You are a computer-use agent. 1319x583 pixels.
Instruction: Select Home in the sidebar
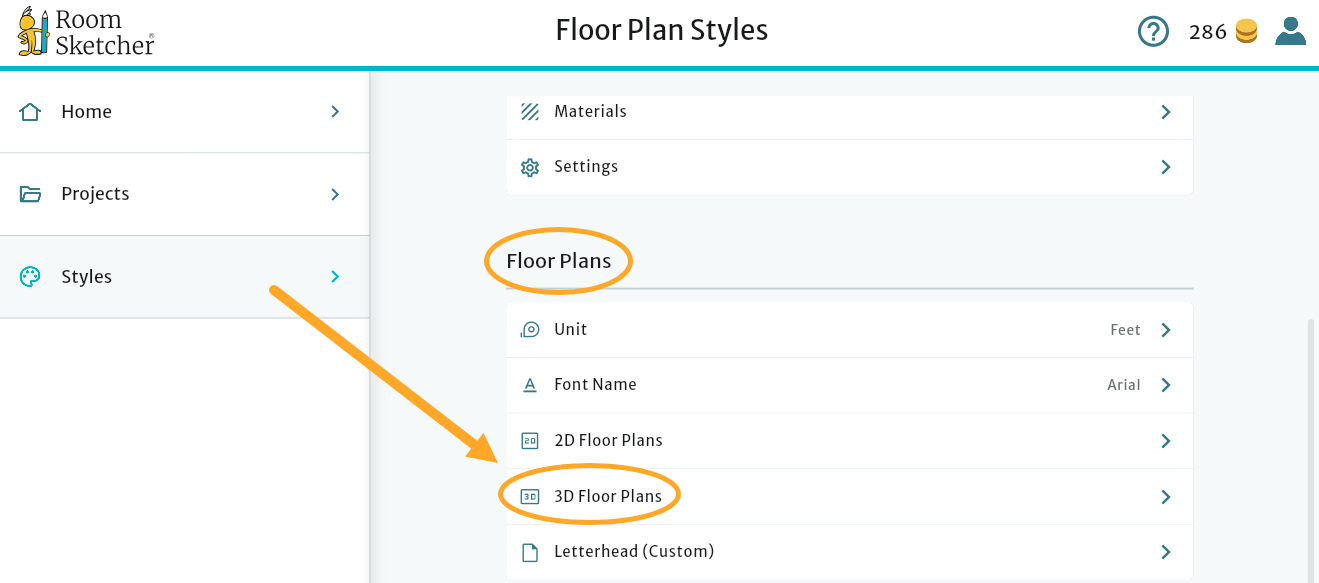coord(86,111)
